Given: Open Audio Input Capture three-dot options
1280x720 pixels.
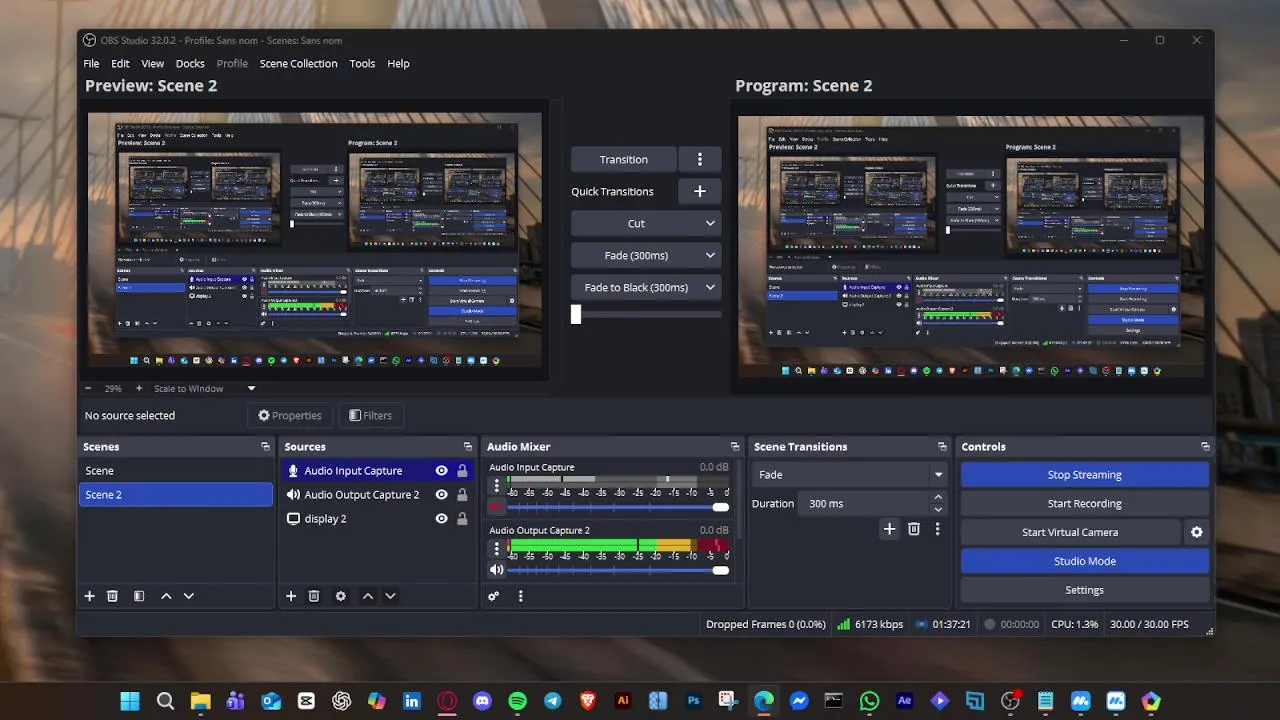Looking at the screenshot, I should pos(496,486).
